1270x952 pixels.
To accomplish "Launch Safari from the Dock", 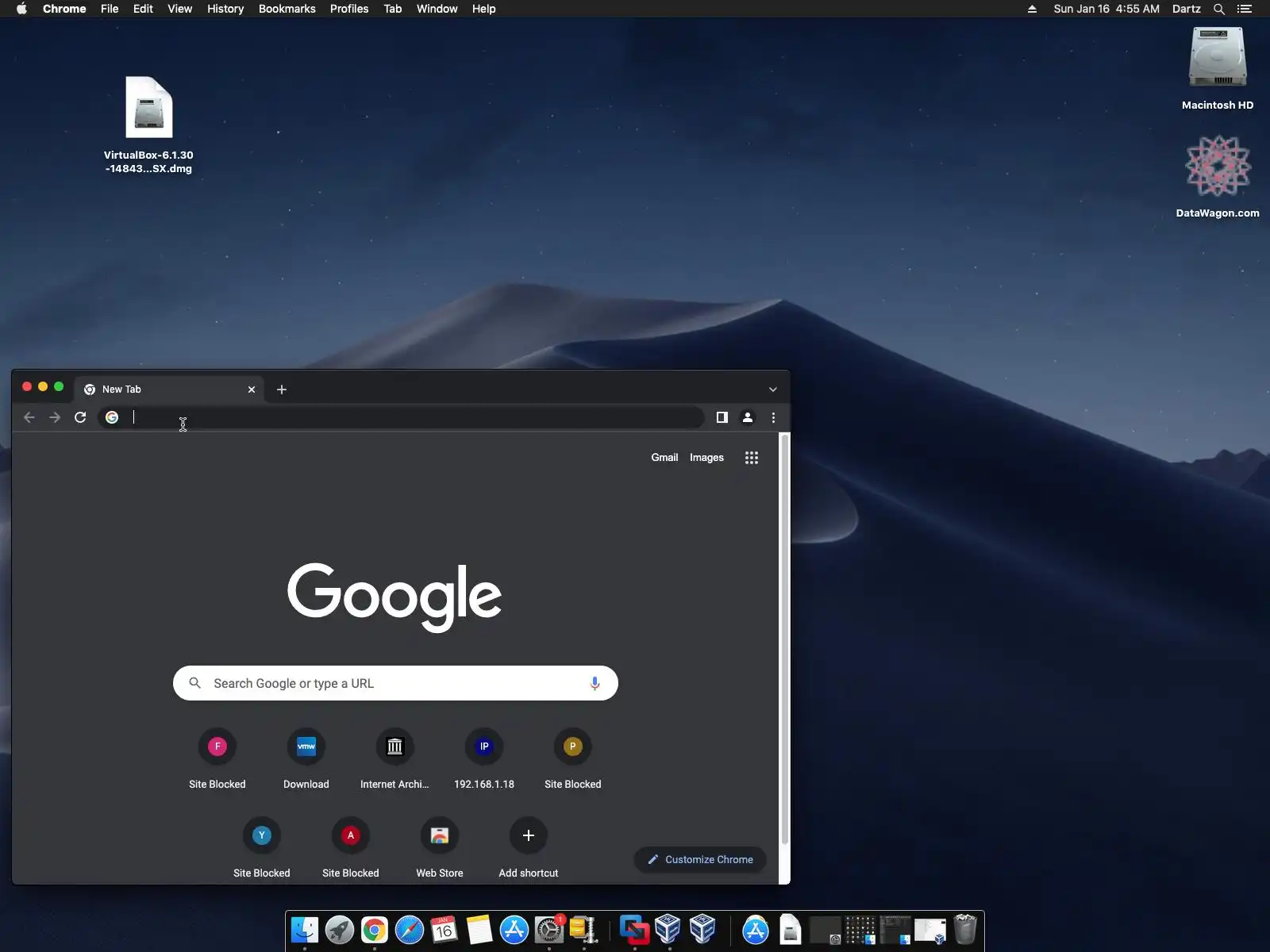I will coord(410,930).
